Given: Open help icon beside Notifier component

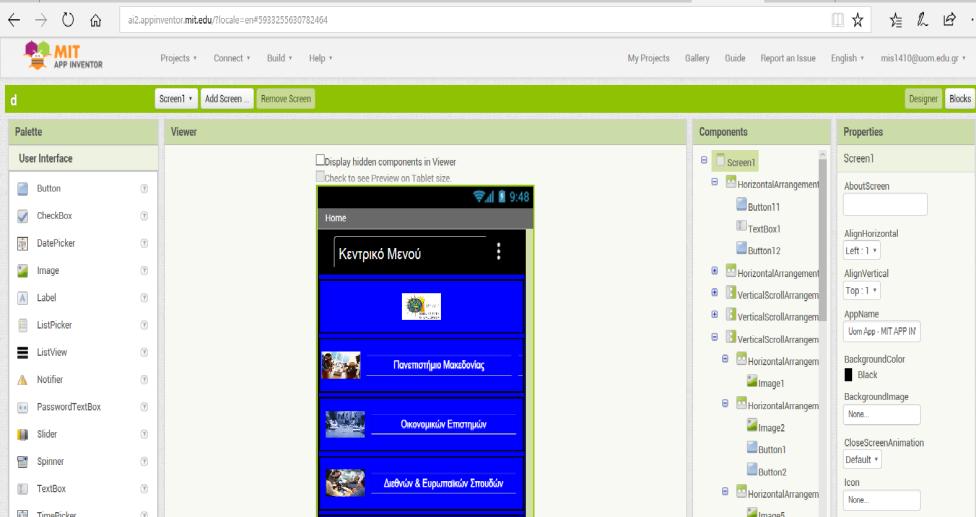Looking at the screenshot, I should point(144,380).
